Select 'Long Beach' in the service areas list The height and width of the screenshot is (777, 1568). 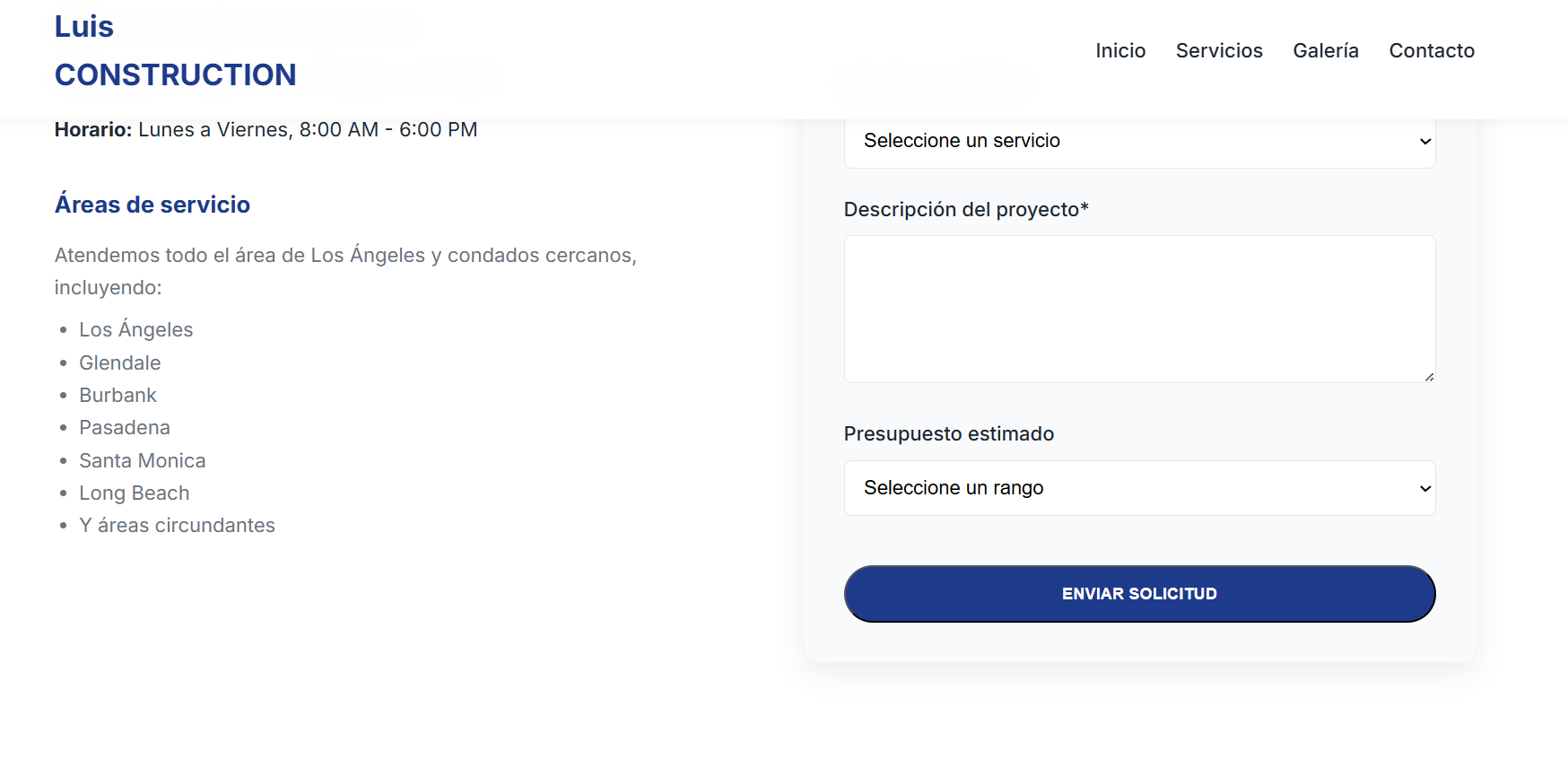(x=135, y=493)
